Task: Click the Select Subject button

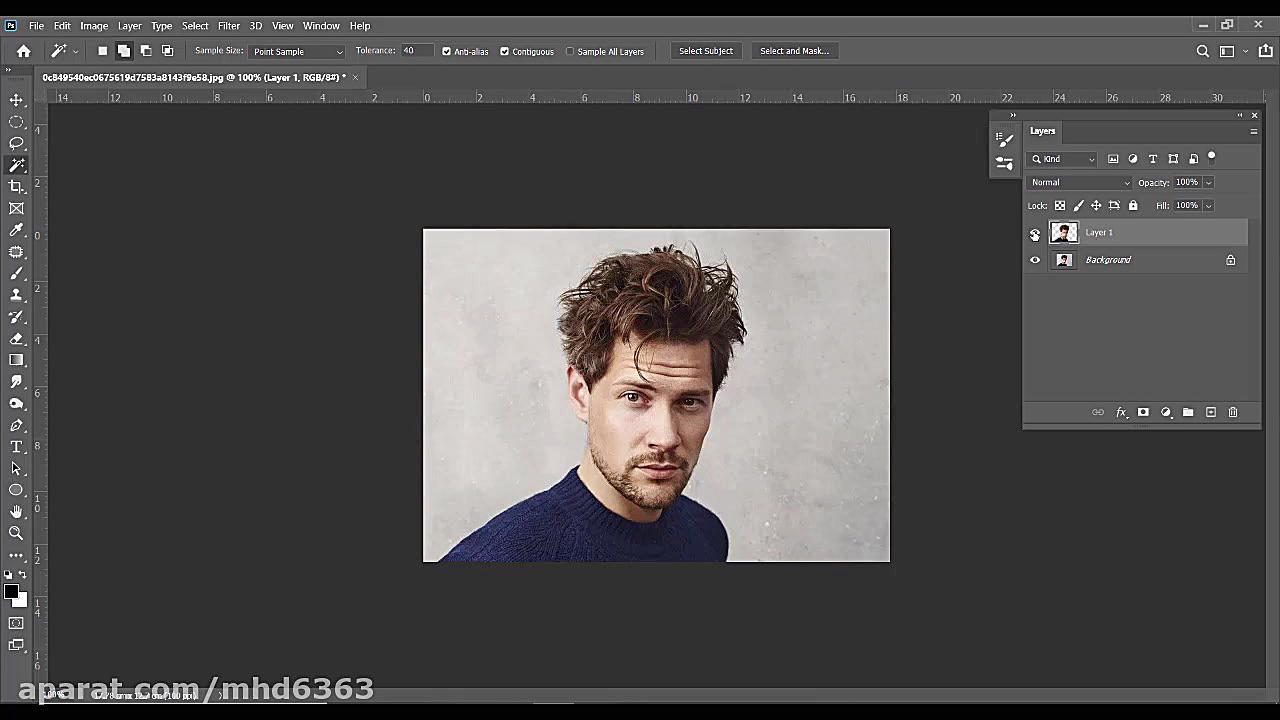Action: 706,51
